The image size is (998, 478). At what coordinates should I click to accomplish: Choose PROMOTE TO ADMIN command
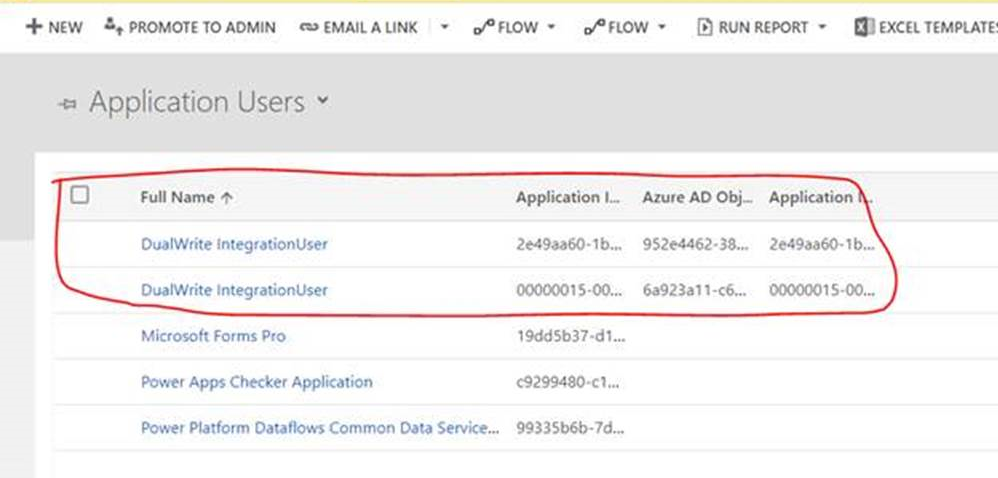[202, 27]
